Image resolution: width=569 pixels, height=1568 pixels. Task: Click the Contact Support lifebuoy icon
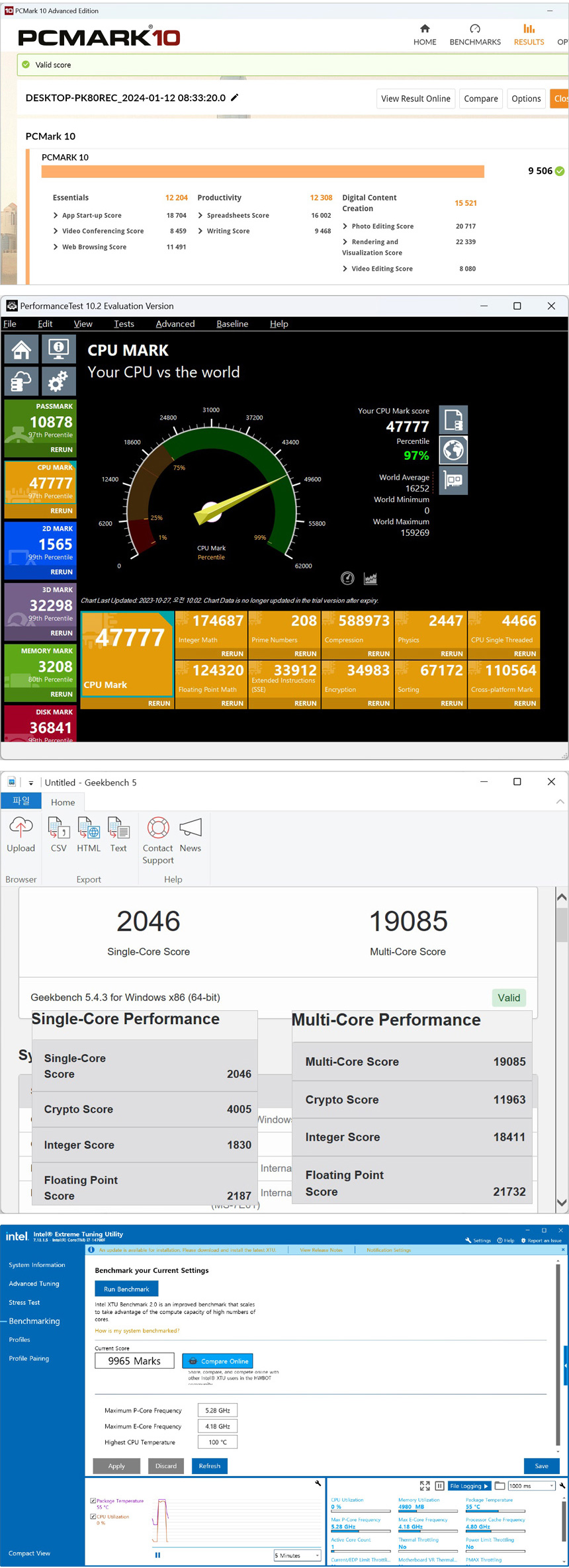click(158, 828)
